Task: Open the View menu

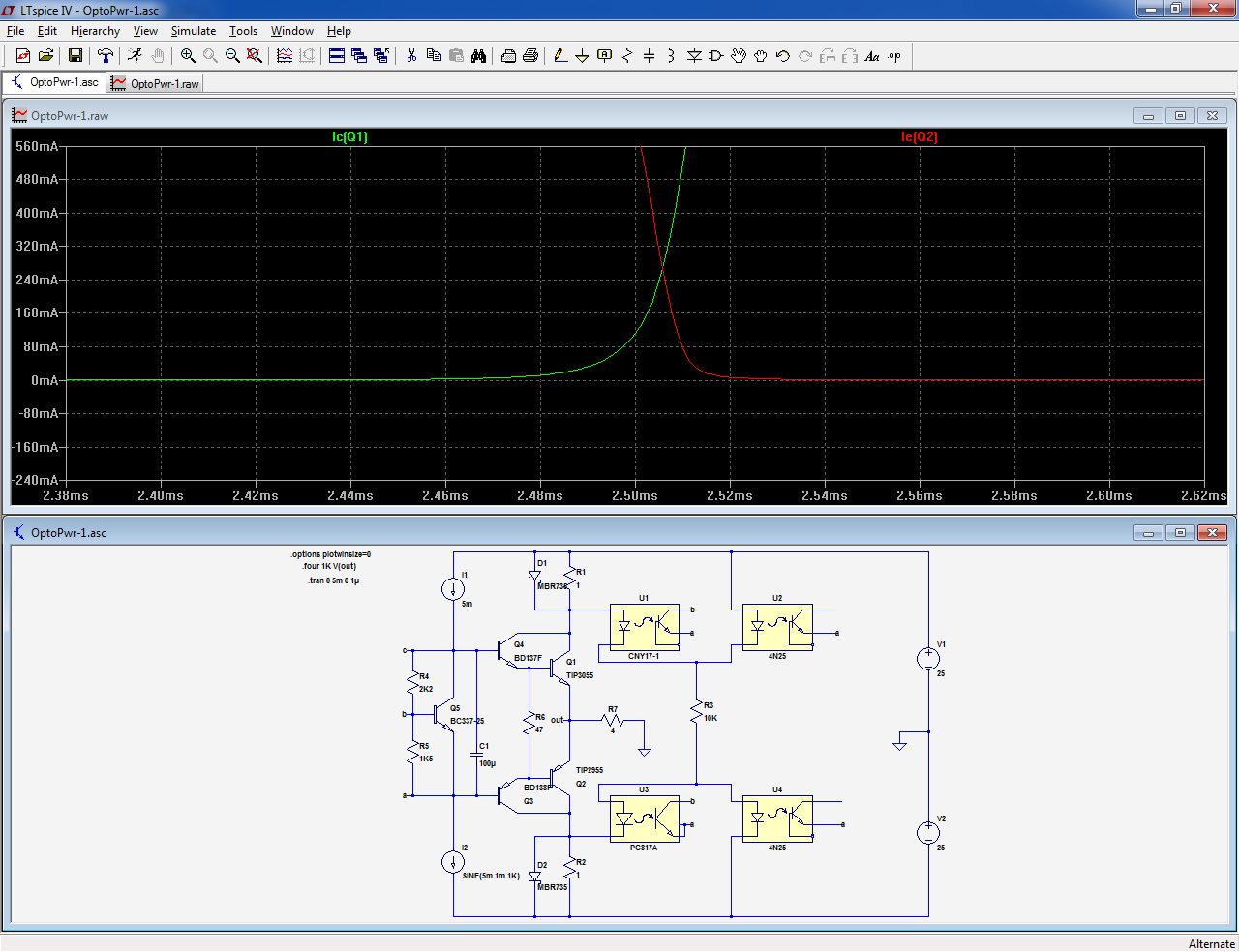Action: click(145, 31)
